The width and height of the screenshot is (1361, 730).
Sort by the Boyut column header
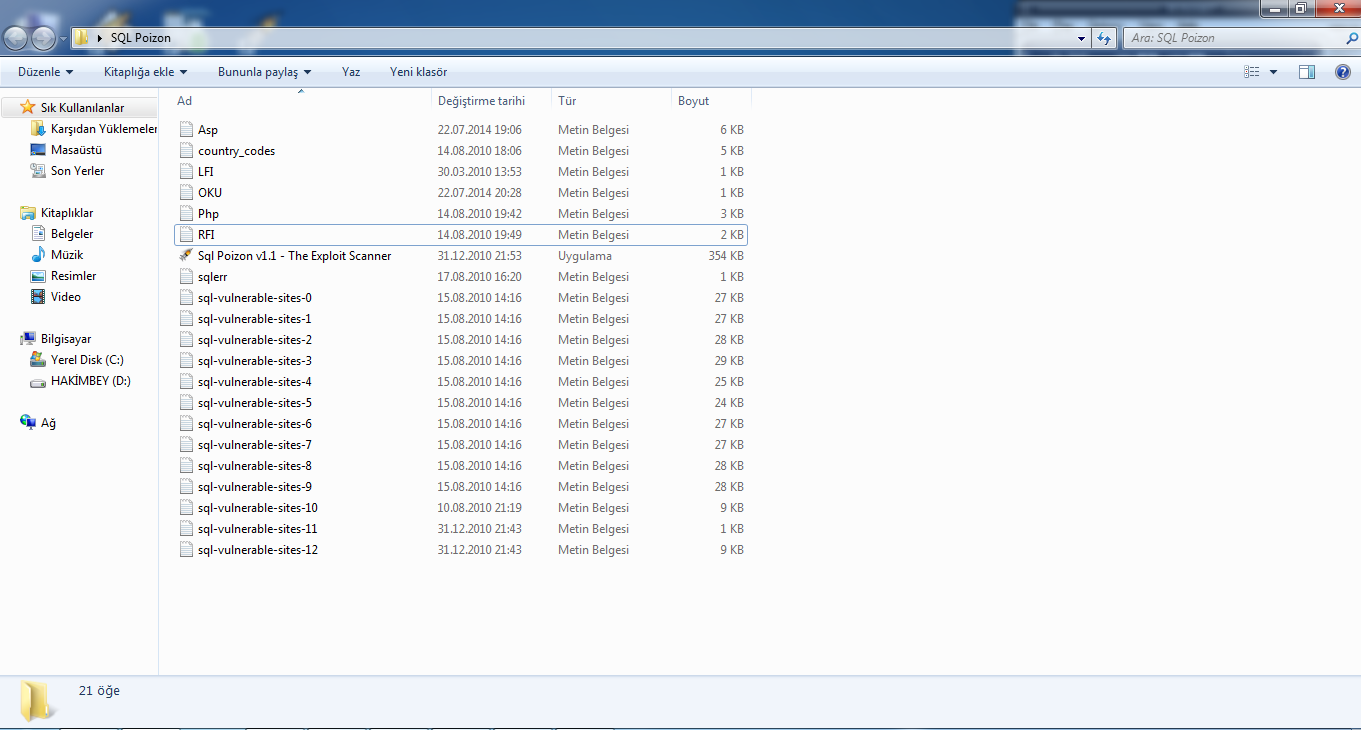711,100
